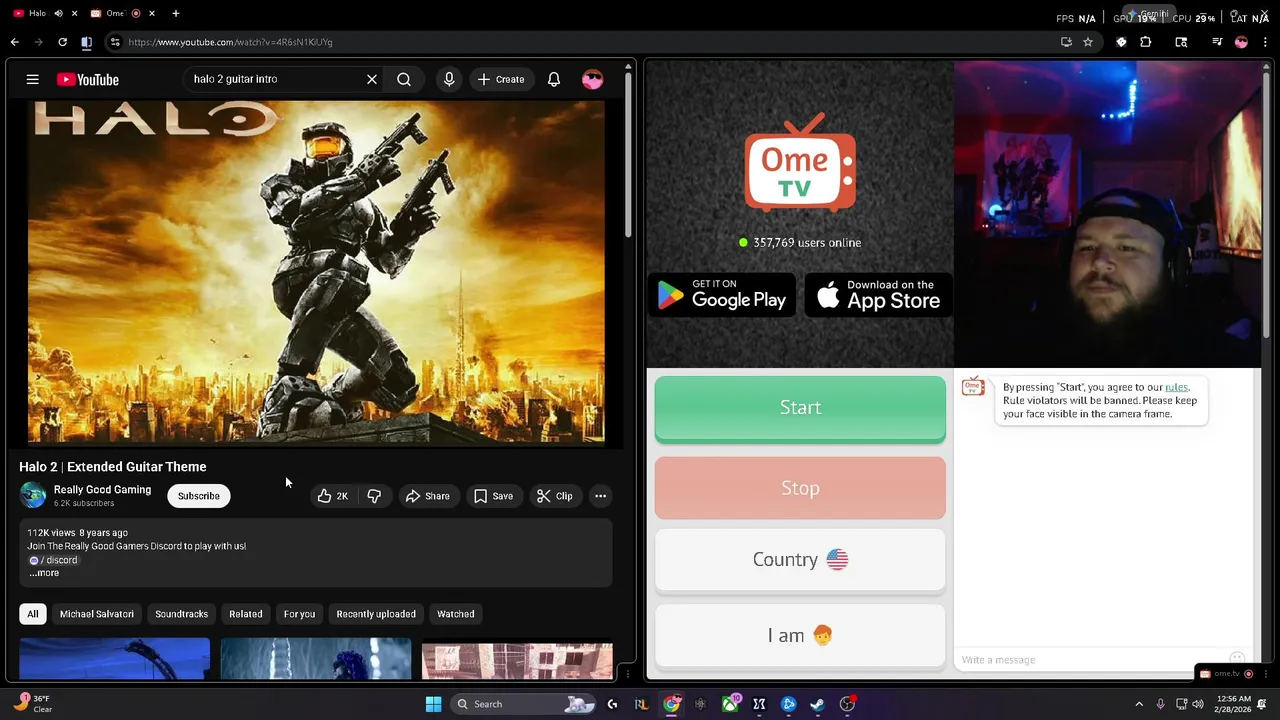Open more actions ellipsis under the video
The image size is (1280, 720).
click(600, 496)
